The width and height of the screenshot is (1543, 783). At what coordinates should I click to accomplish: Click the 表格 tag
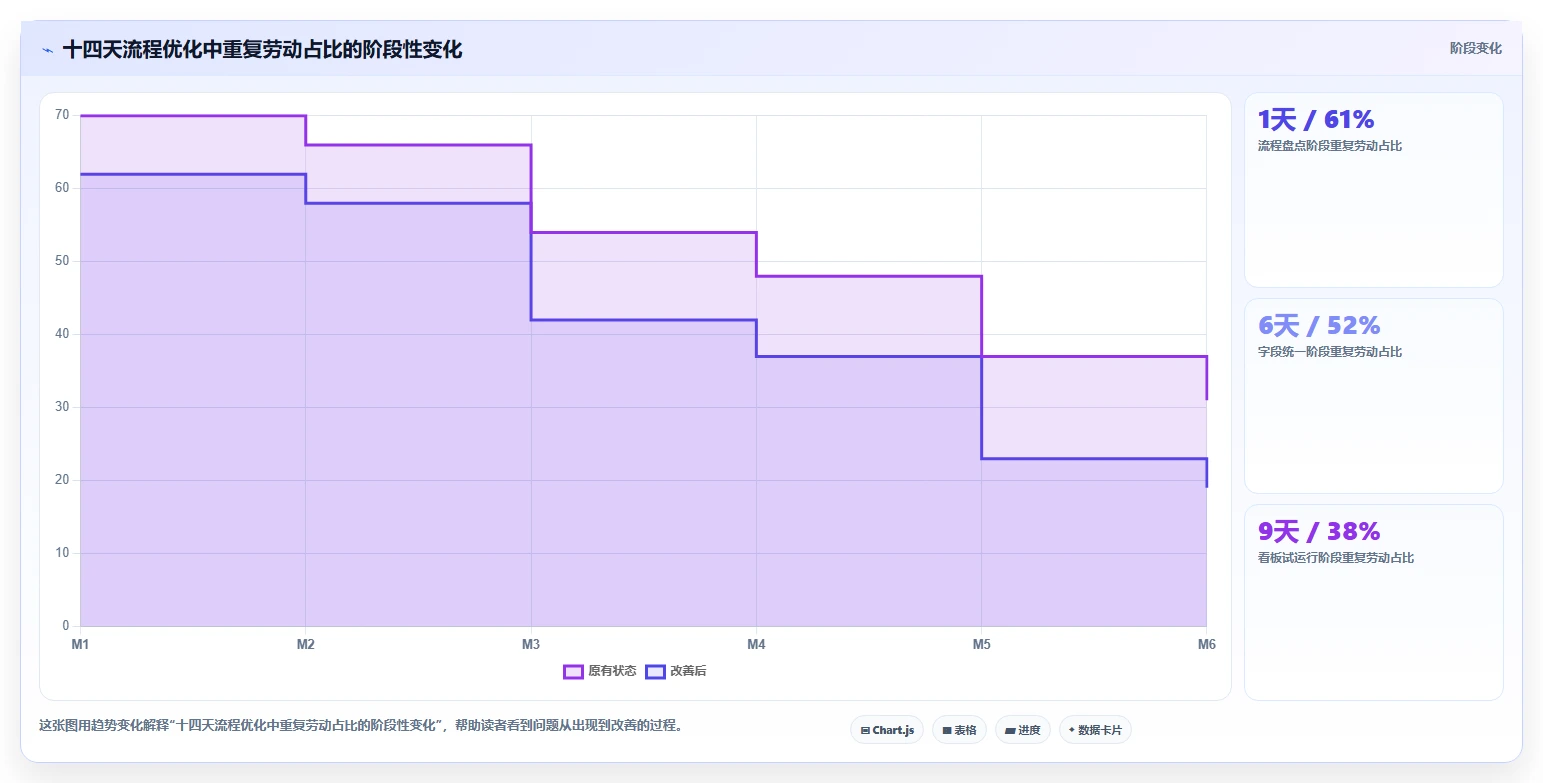click(x=959, y=730)
